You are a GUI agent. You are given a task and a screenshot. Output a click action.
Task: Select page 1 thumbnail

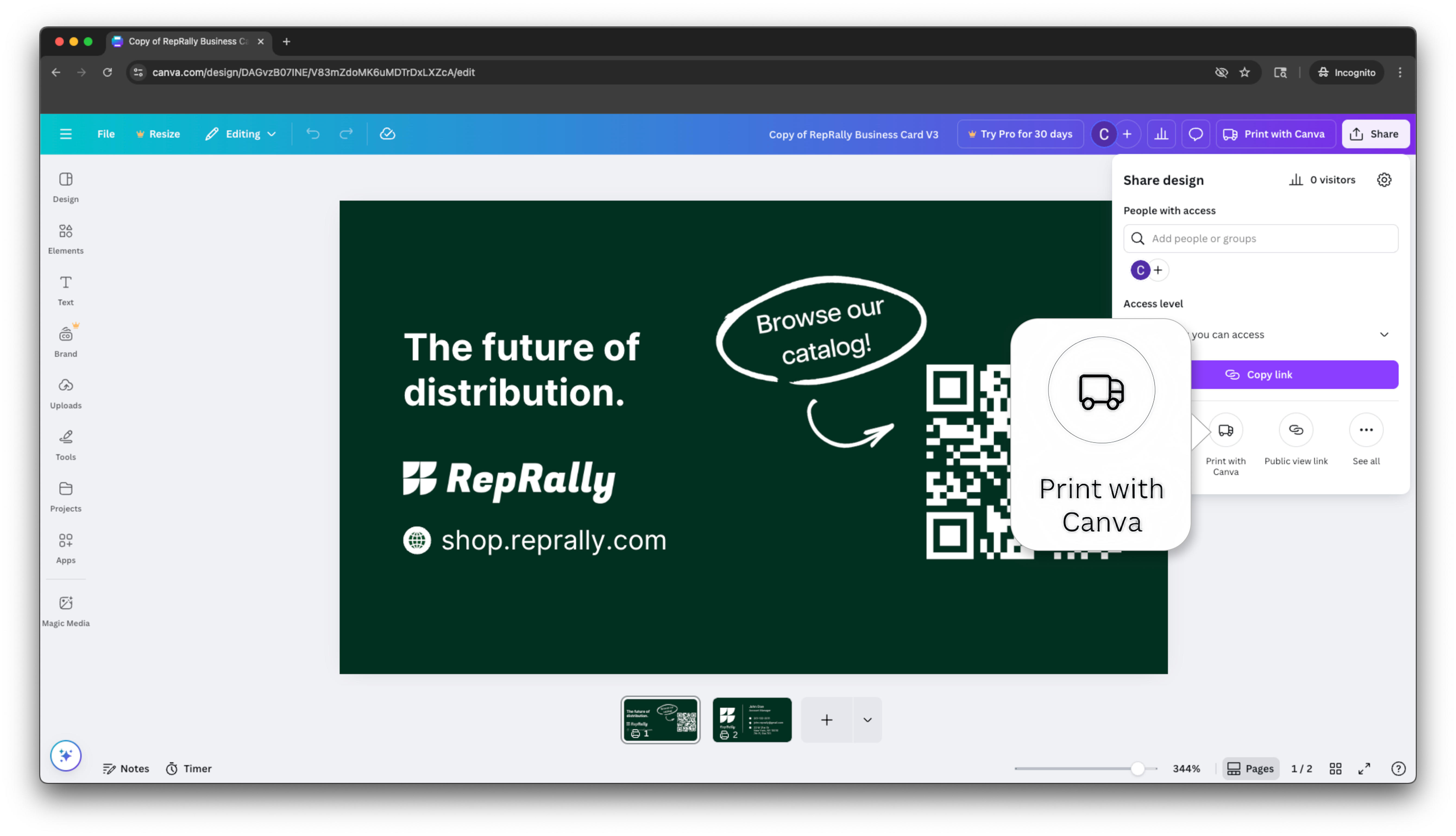660,720
